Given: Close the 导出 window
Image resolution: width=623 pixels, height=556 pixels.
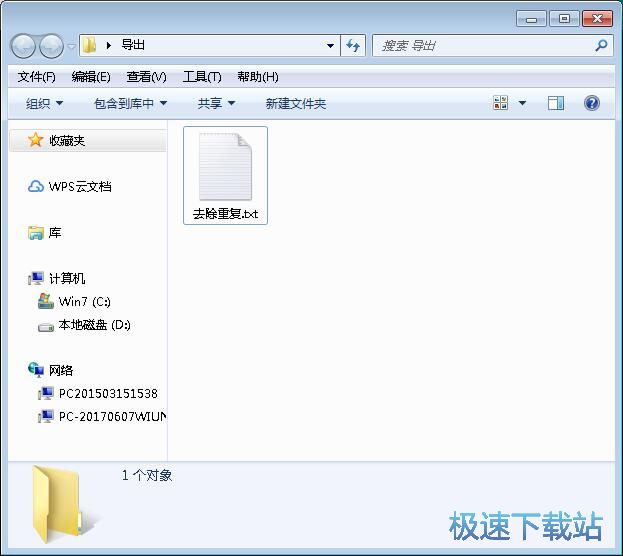Looking at the screenshot, I should [x=597, y=19].
